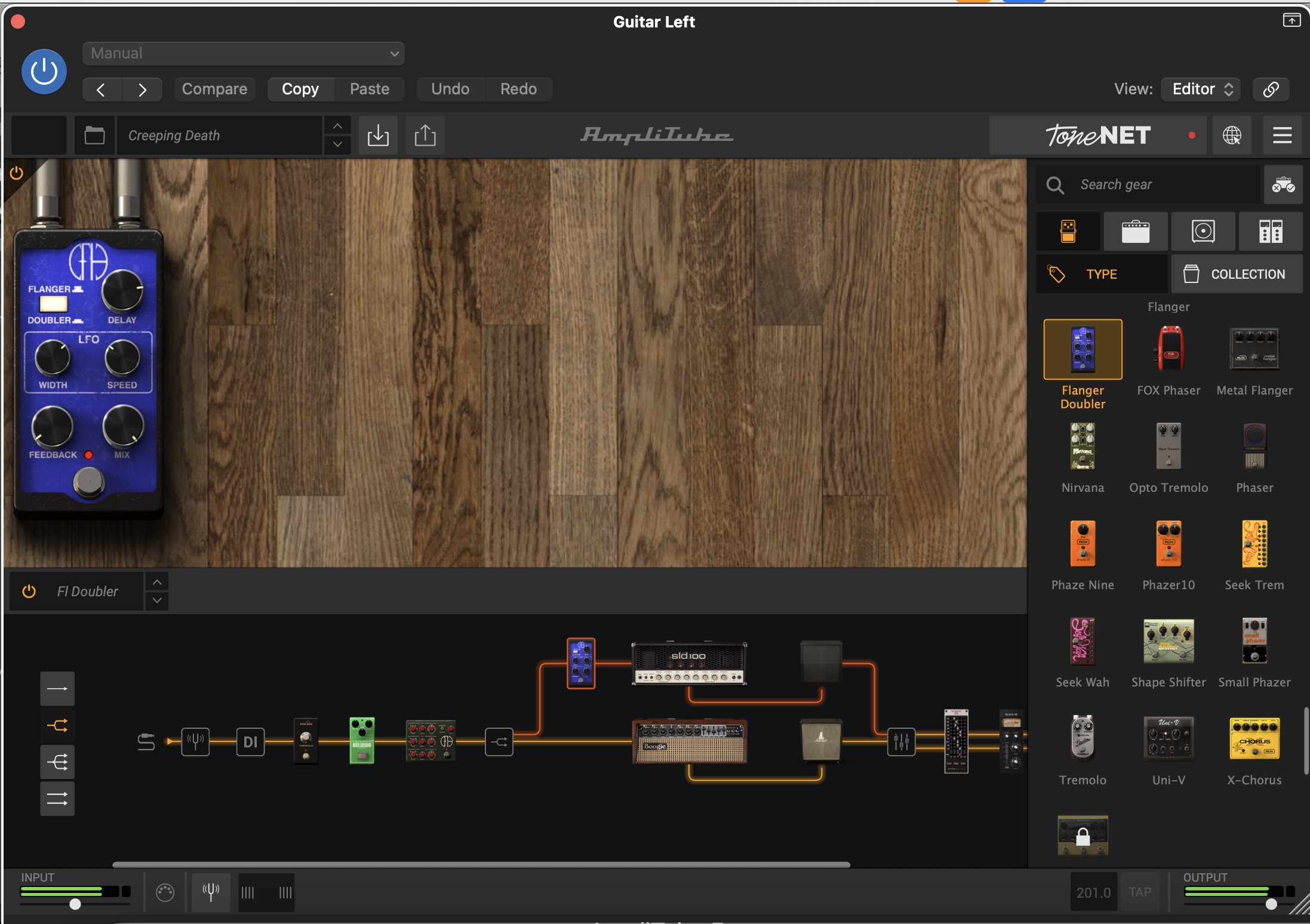Toggle the blue plugin power button
The width and height of the screenshot is (1310, 924).
44,72
